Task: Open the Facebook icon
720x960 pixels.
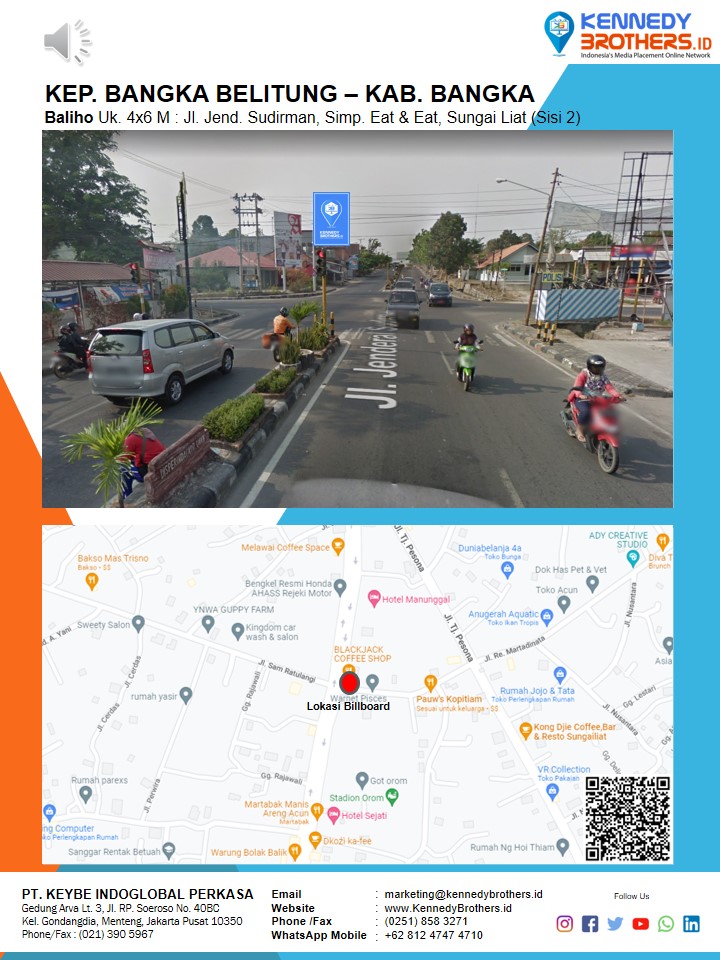Action: pos(590,923)
